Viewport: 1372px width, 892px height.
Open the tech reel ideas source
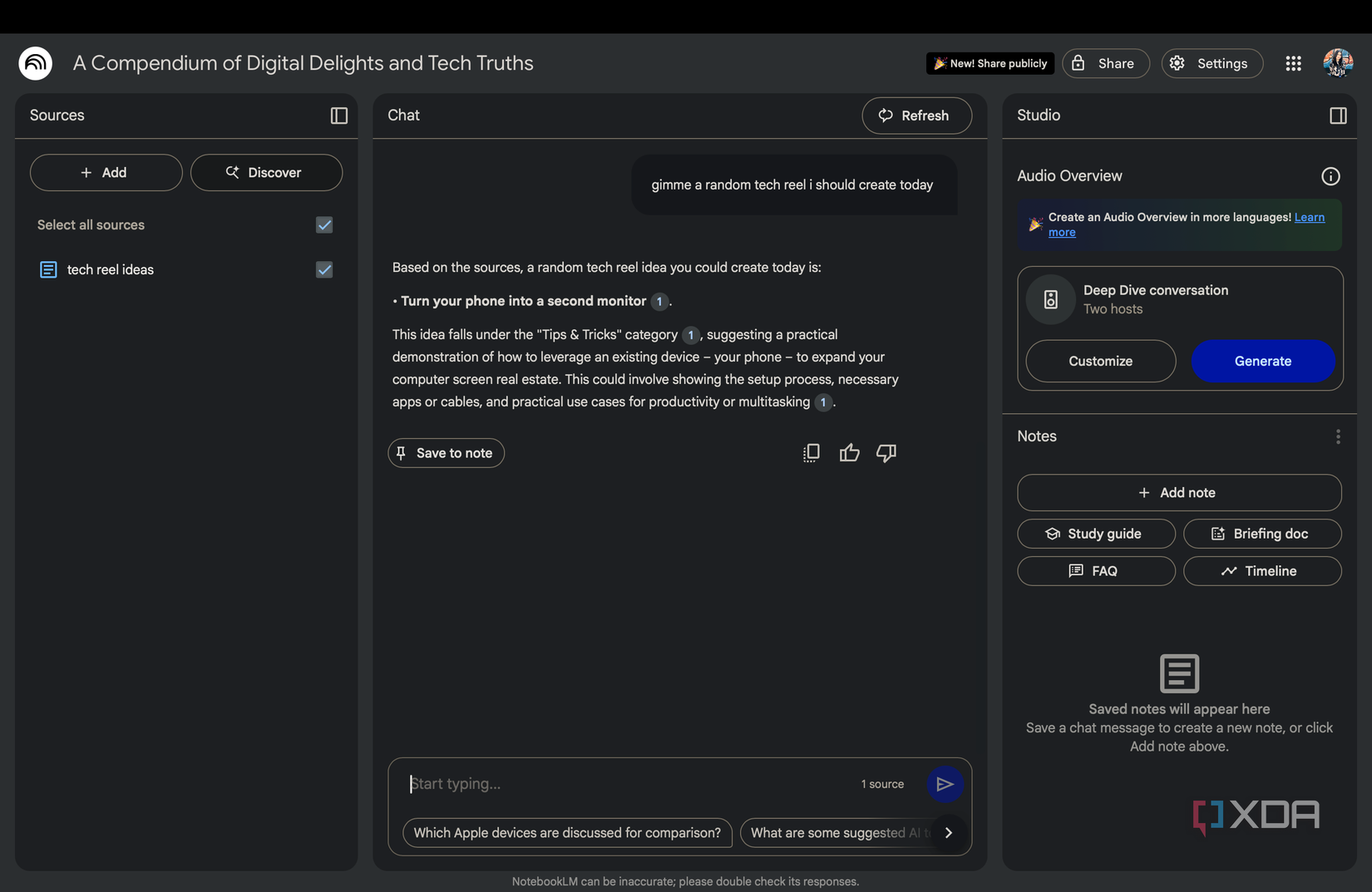point(110,269)
